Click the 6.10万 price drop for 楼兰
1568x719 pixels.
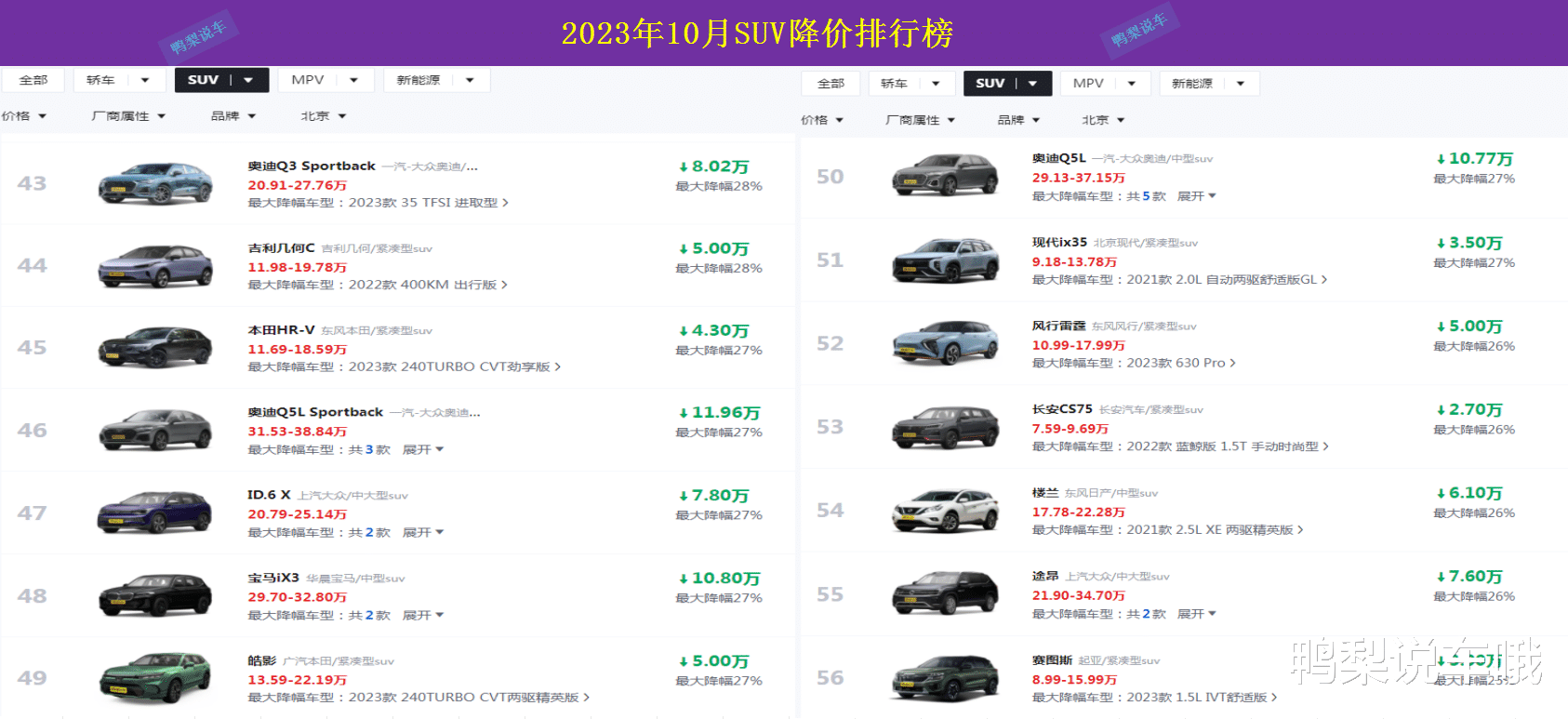click(x=1469, y=493)
